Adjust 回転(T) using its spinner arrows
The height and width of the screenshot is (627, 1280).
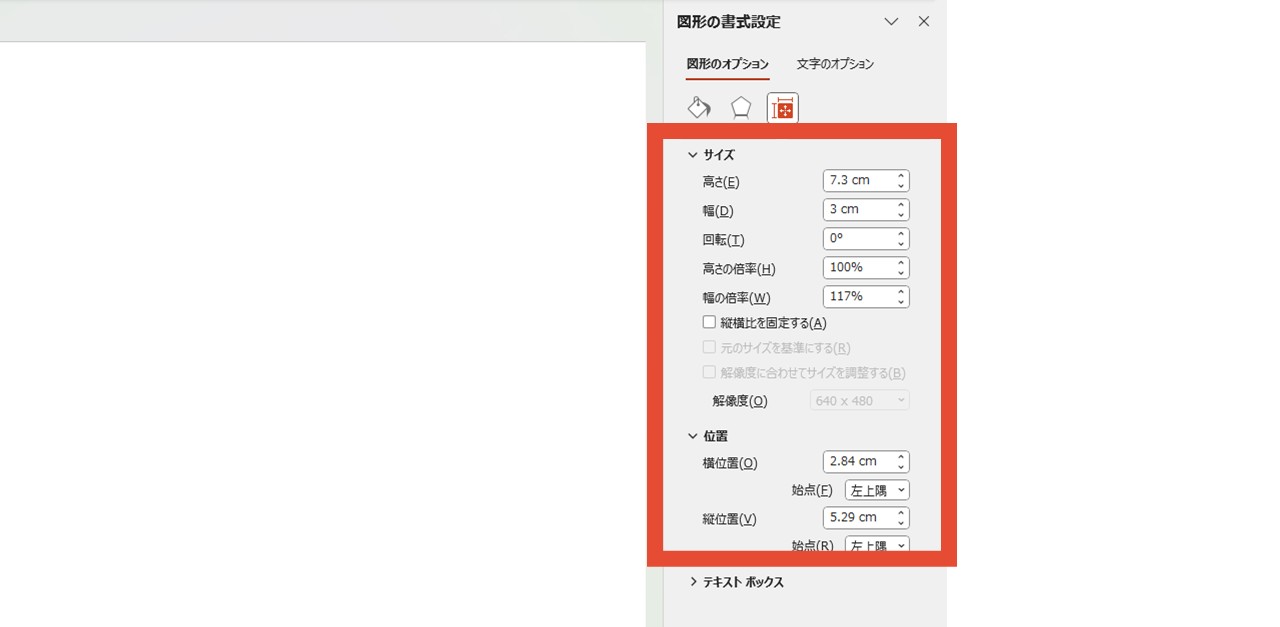click(x=901, y=239)
